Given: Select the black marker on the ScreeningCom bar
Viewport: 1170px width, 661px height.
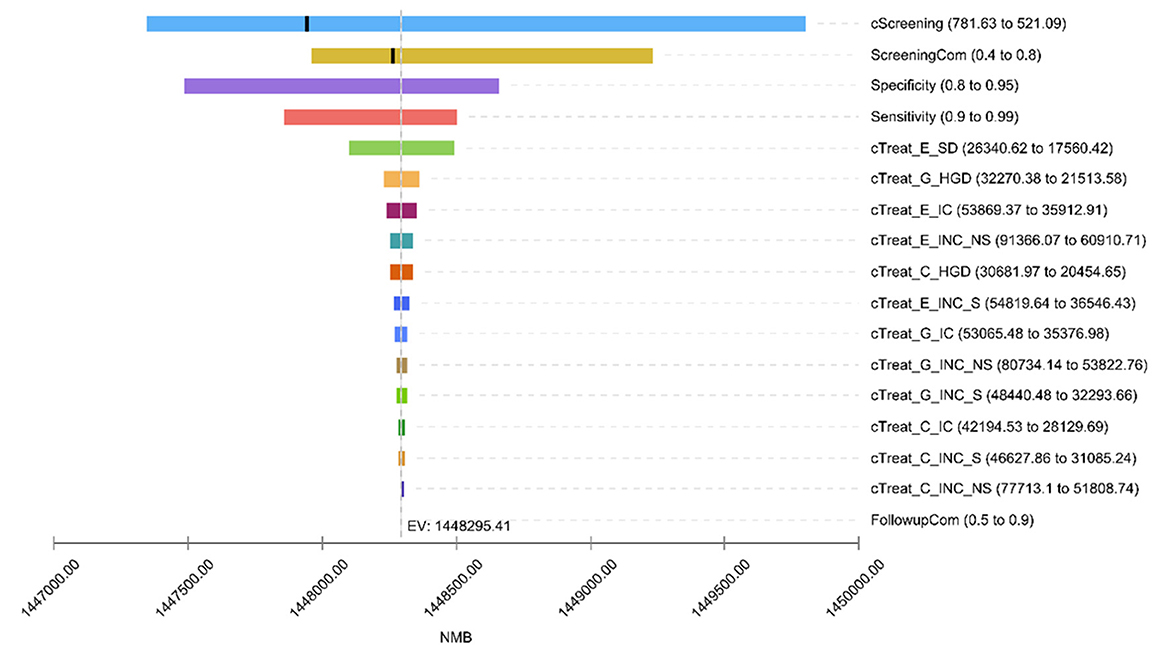Looking at the screenshot, I should (392, 55).
